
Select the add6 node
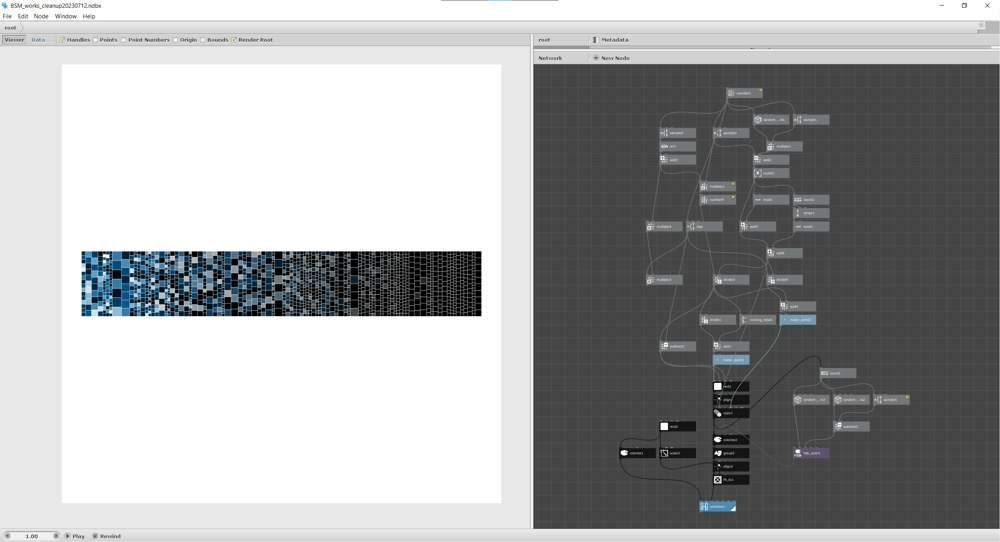784,254
